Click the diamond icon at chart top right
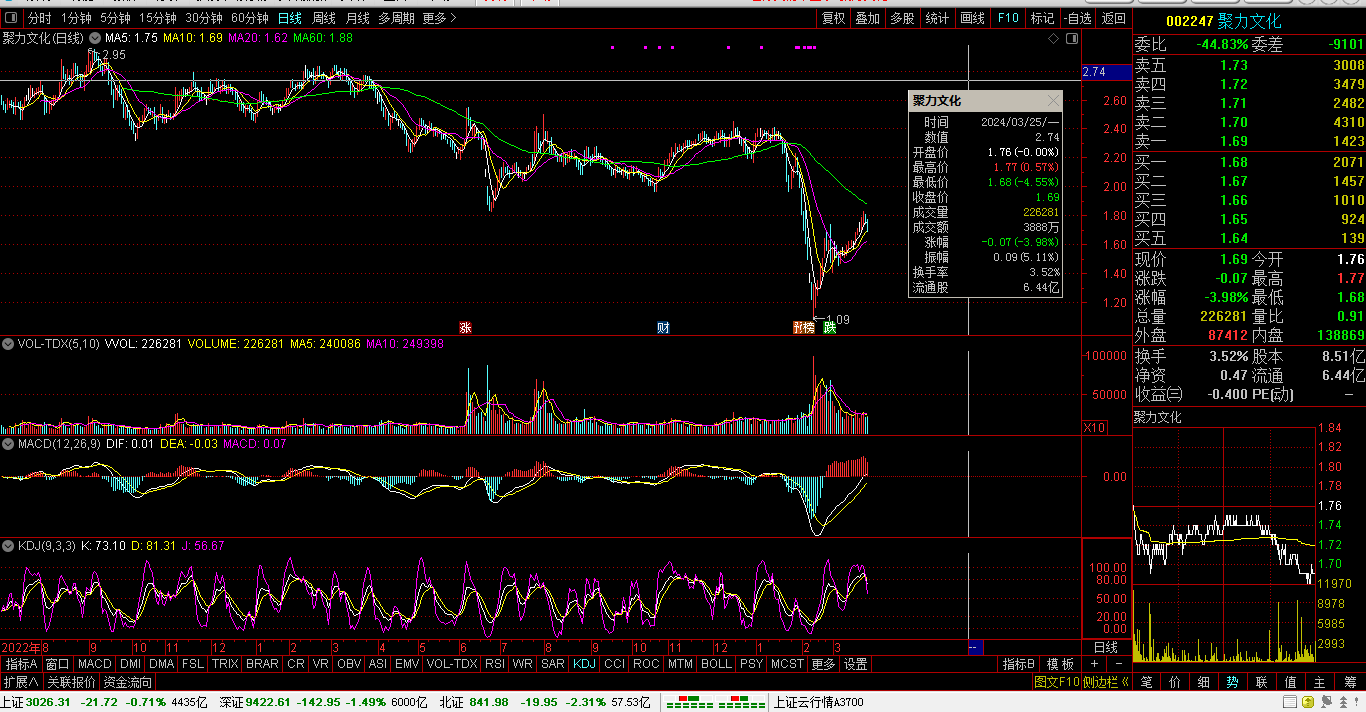Screen dimensions: 1366x712 (x=1053, y=38)
